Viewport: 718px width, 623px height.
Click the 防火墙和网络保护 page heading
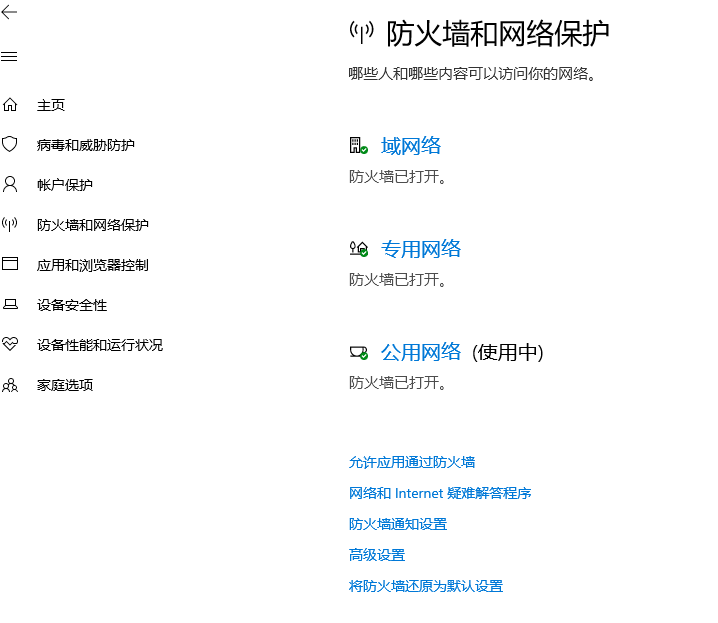coord(498,33)
